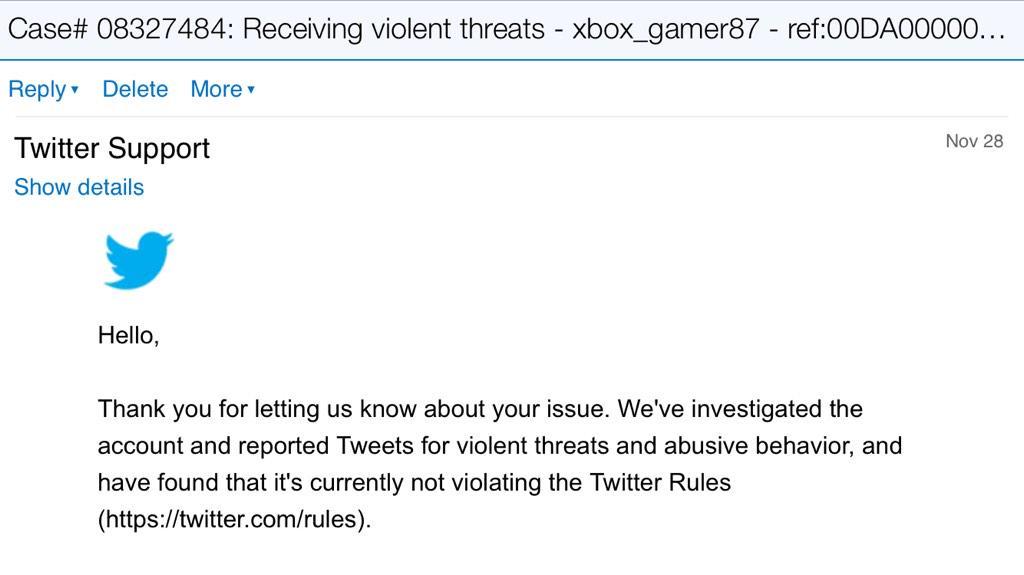Click the words 'Twitter Rules' in body
The height and width of the screenshot is (575, 1024).
click(x=660, y=482)
